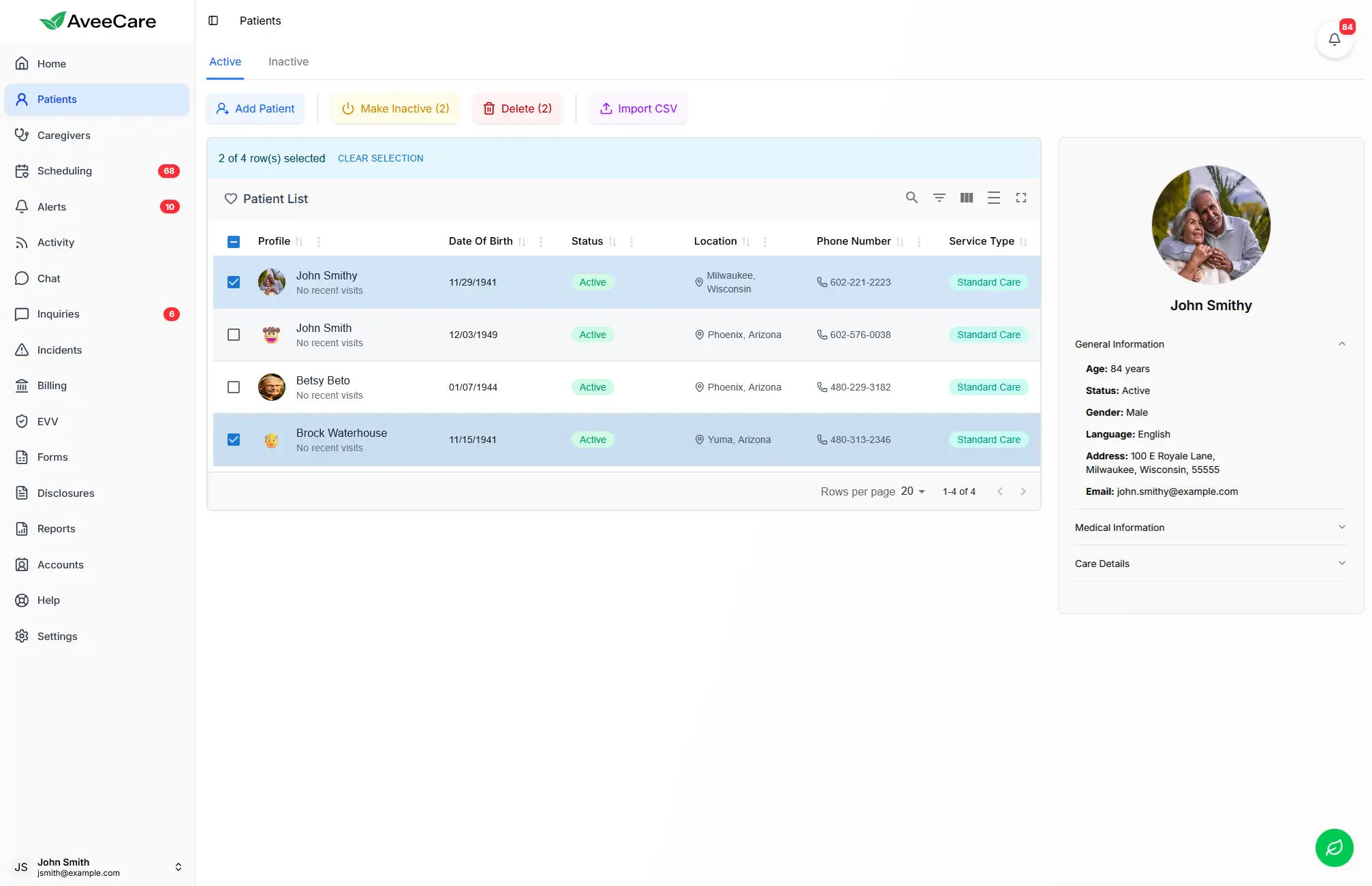Click the Add Patient button
1372x886 pixels.
pos(255,108)
